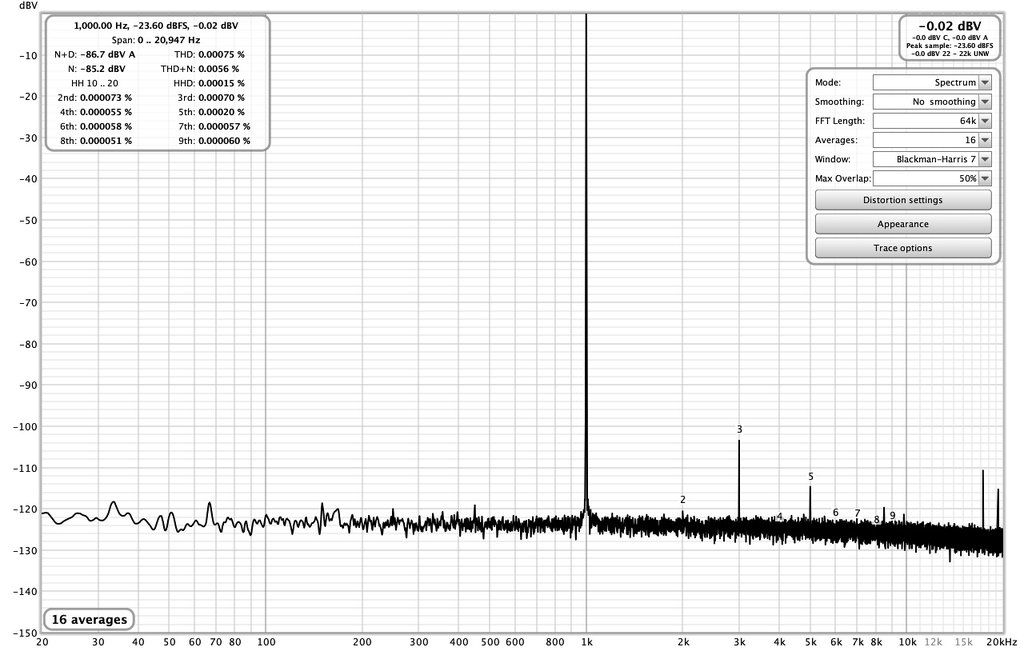Click the 1k frequency axis label
The height and width of the screenshot is (651, 1024).
pos(586,642)
